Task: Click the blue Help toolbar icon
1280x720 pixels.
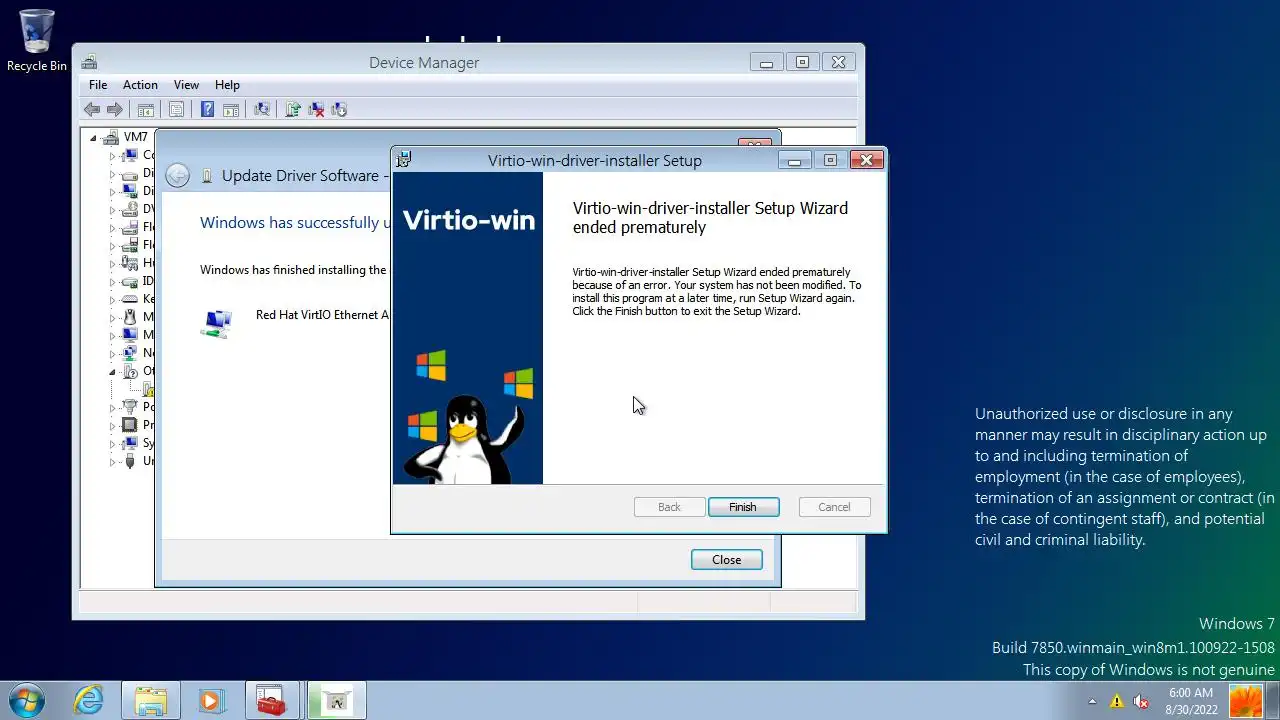Action: tap(207, 110)
